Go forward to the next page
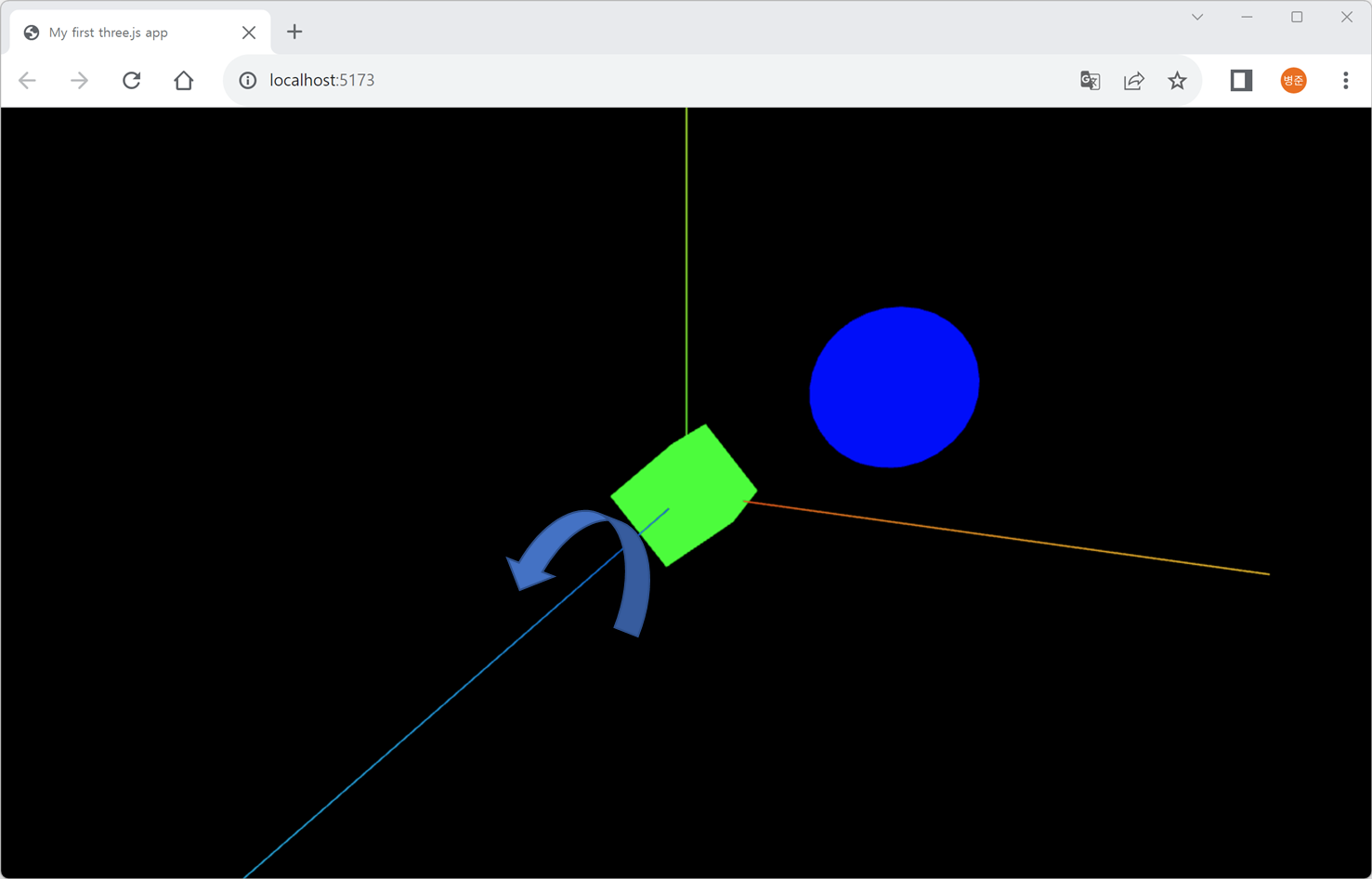This screenshot has width=1372, height=879. point(80,81)
